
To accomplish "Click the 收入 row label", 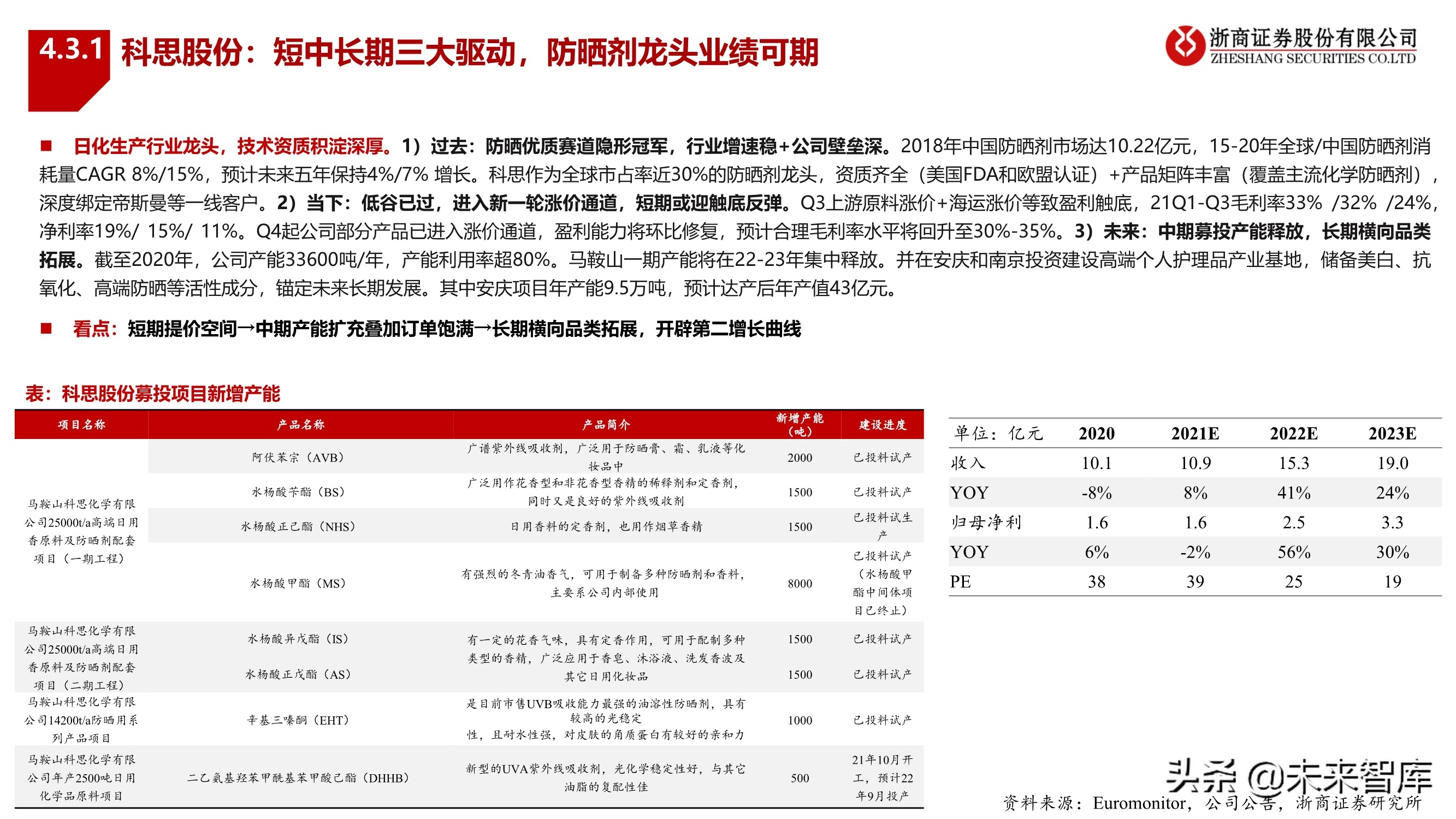I will 968,463.
